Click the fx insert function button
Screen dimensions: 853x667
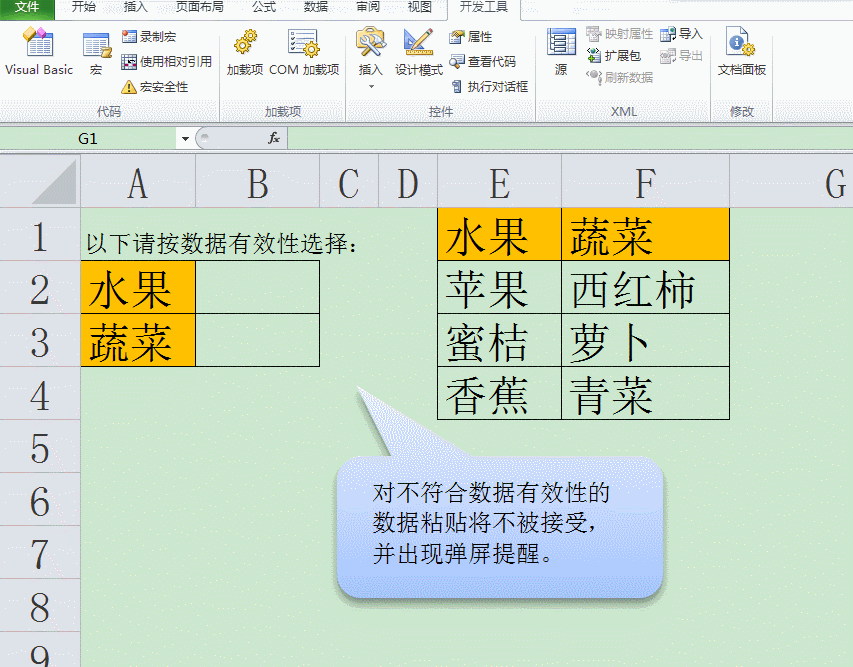pos(274,138)
